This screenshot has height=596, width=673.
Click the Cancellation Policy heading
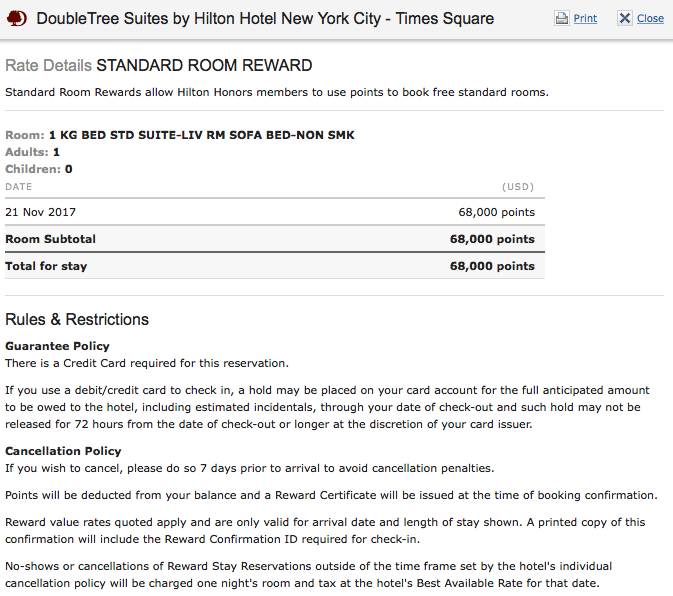click(x=63, y=451)
